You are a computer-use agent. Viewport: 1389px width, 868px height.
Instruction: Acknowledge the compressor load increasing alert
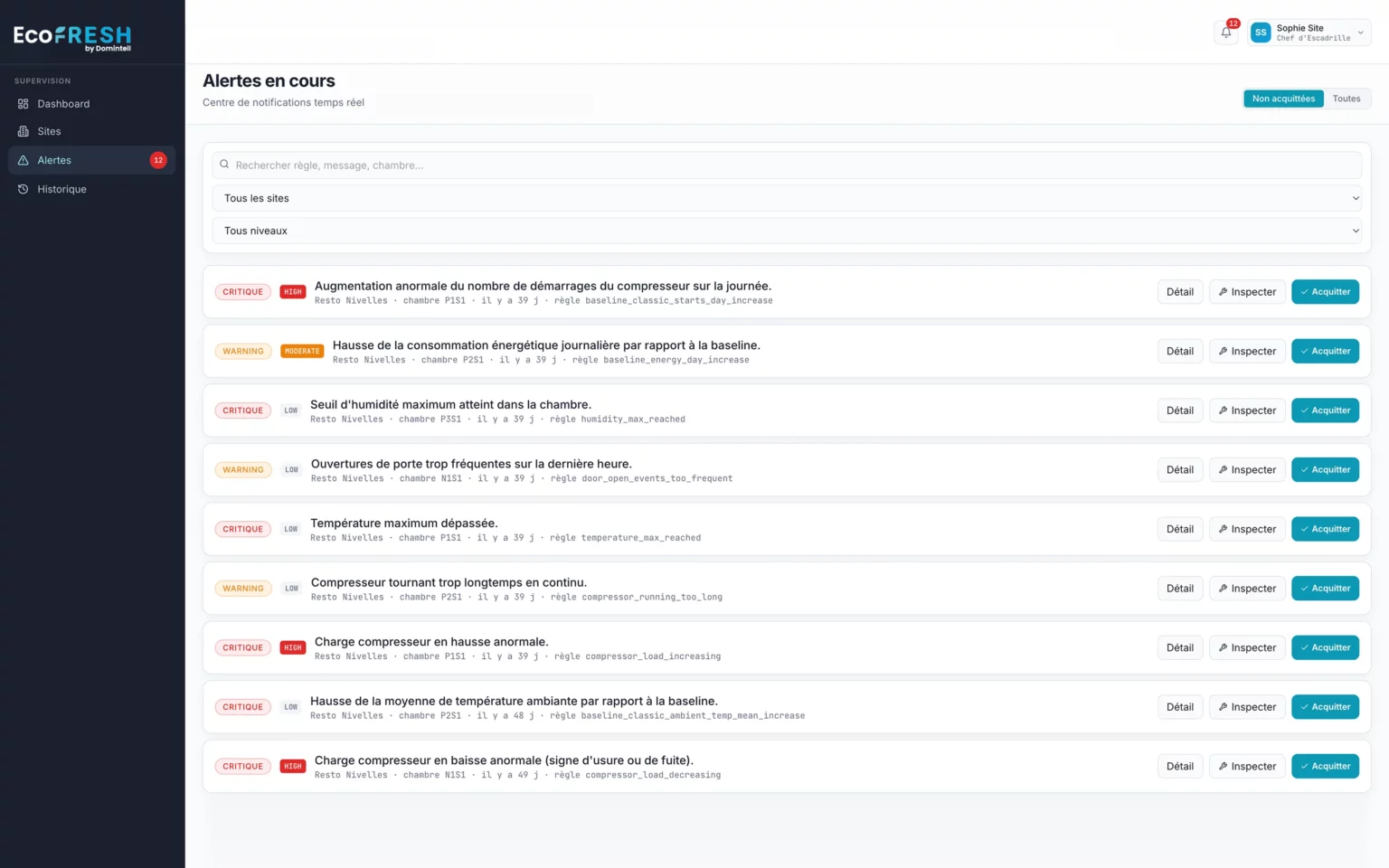1325,647
